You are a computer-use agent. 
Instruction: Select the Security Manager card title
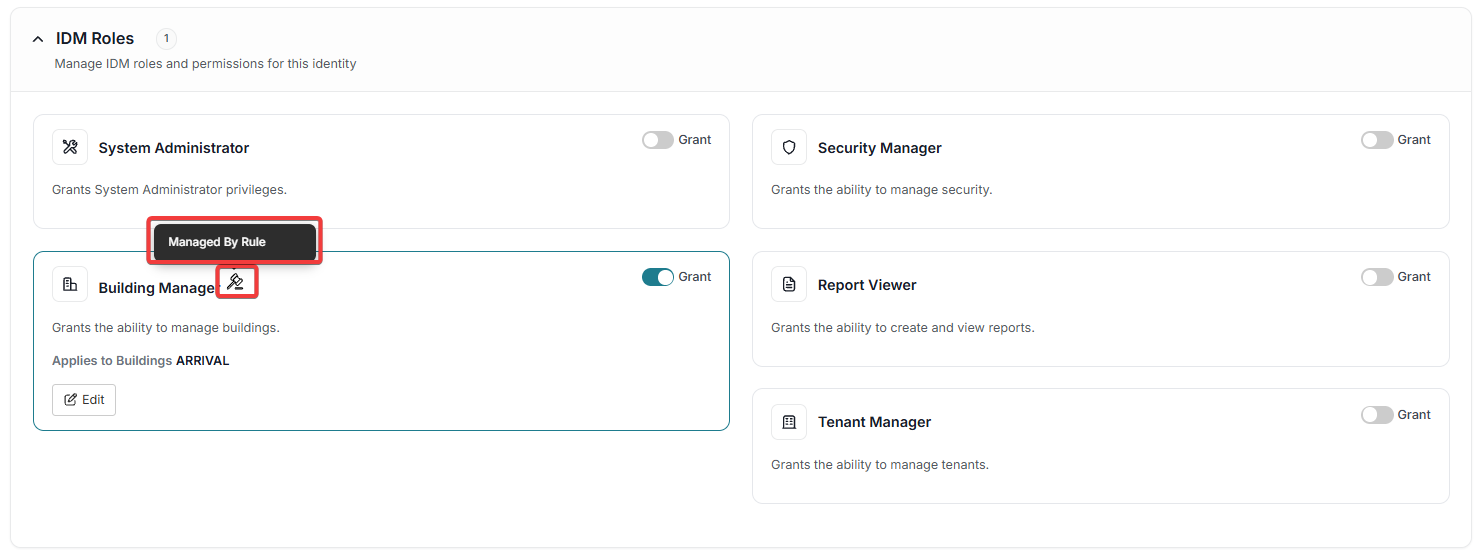[x=879, y=148]
